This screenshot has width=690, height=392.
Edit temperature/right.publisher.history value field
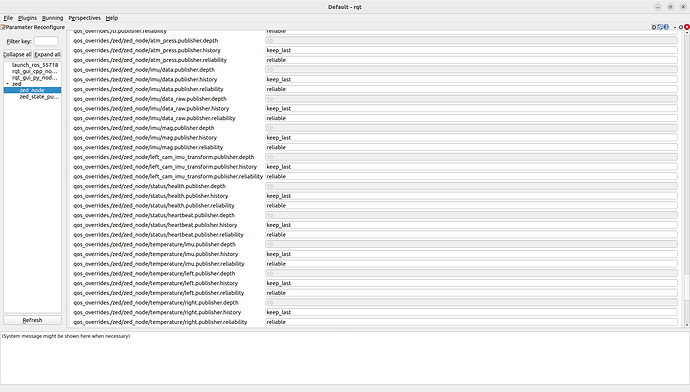point(471,312)
